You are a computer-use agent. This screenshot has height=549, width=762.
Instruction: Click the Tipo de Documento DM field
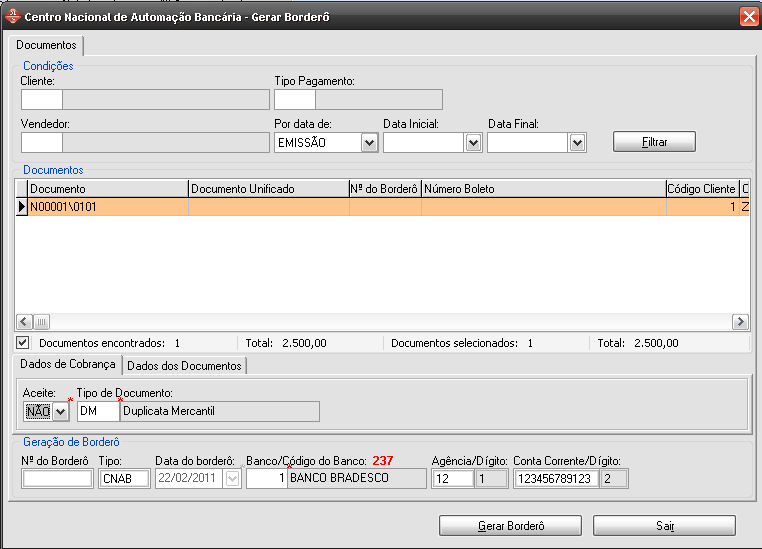point(98,412)
